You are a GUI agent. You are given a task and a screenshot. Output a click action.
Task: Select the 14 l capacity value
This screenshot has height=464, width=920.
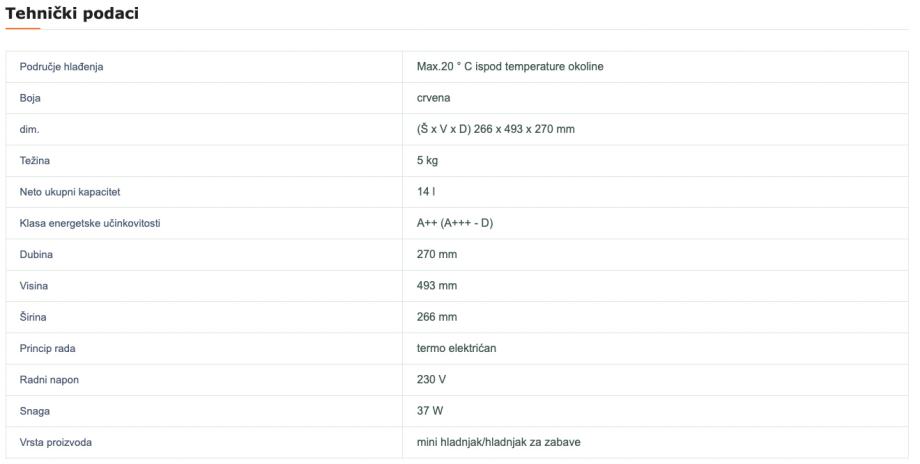tap(425, 191)
